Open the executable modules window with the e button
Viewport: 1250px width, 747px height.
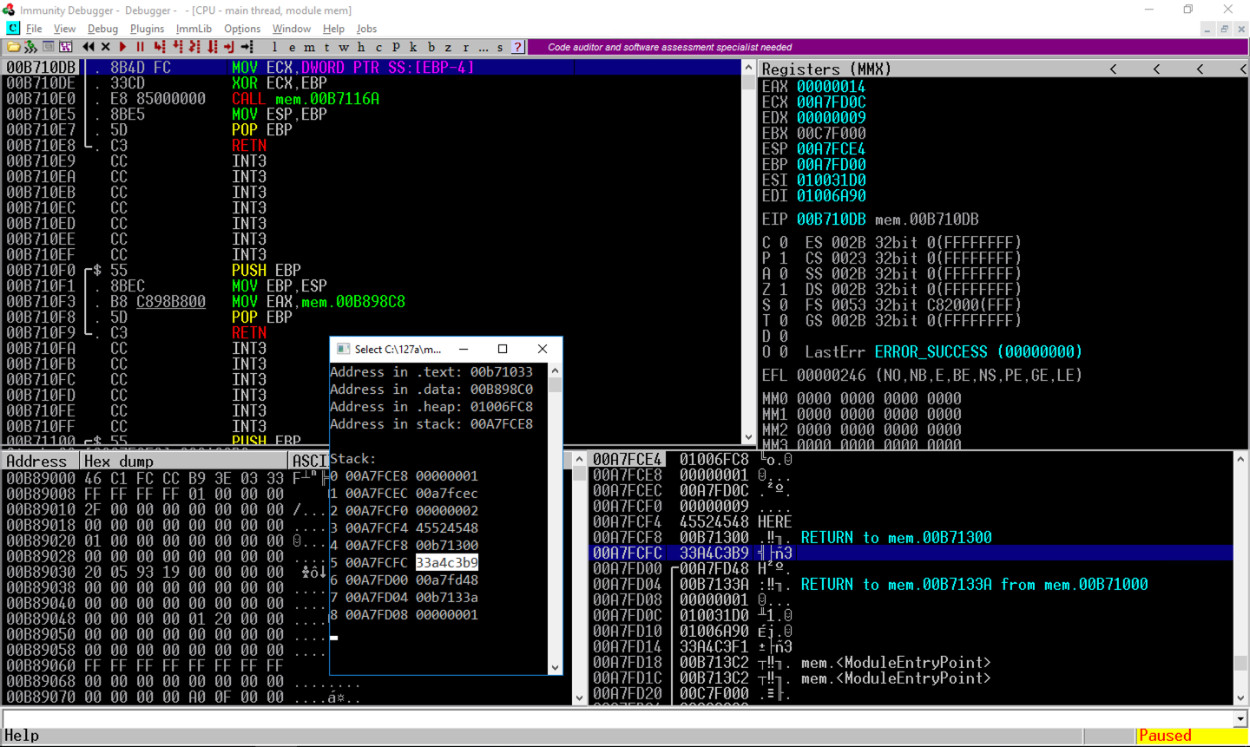coord(293,47)
